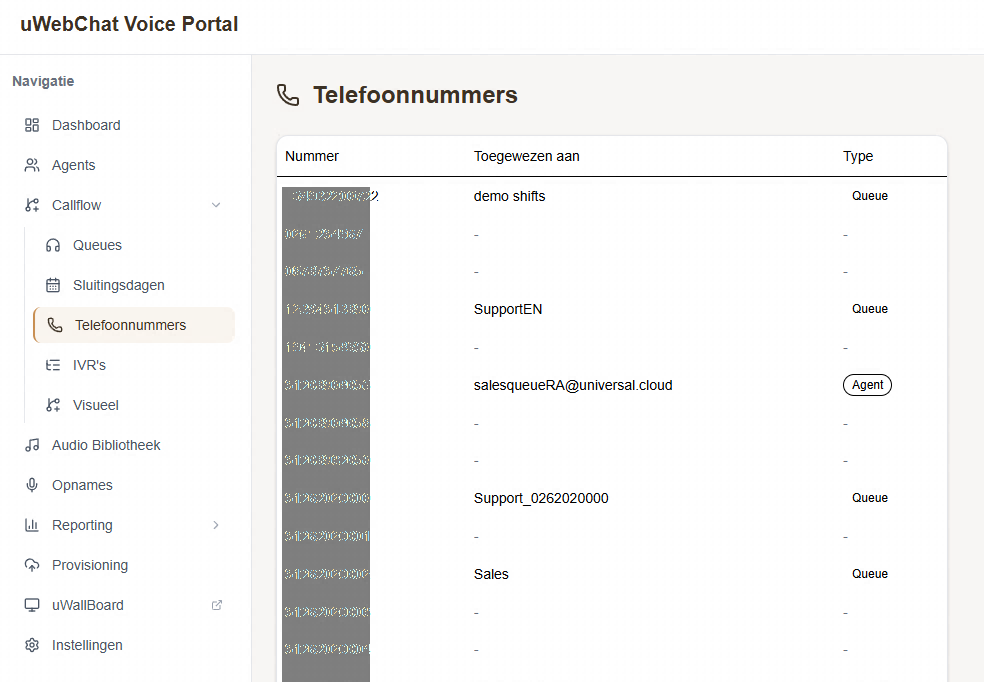Click the uWebChat Voice Portal title

point(129,24)
